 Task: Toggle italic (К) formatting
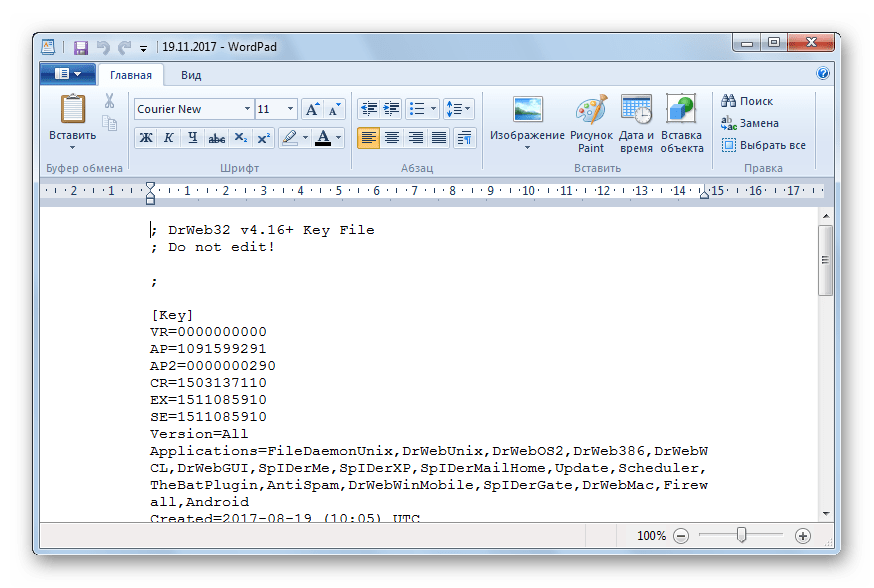[169, 138]
